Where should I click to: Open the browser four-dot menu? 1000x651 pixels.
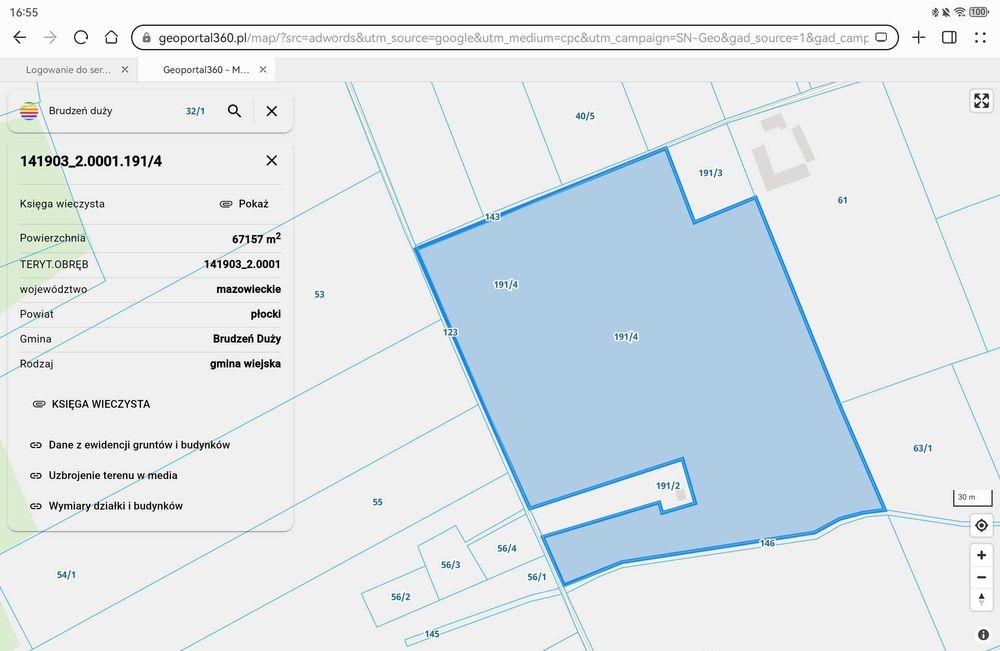coord(980,38)
